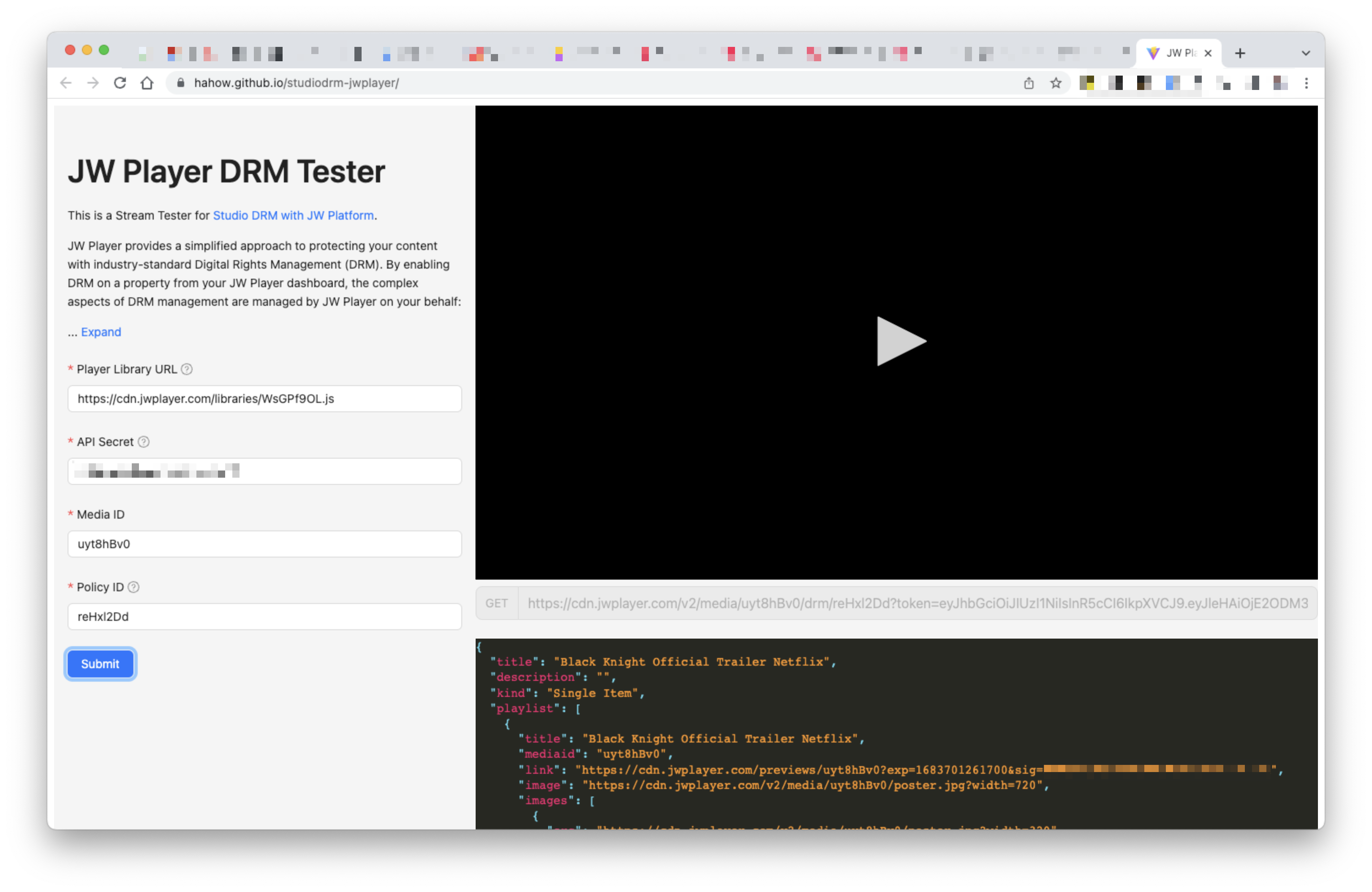This screenshot has width=1372, height=892.
Task: Close the JW Player tab
Action: [x=1208, y=53]
